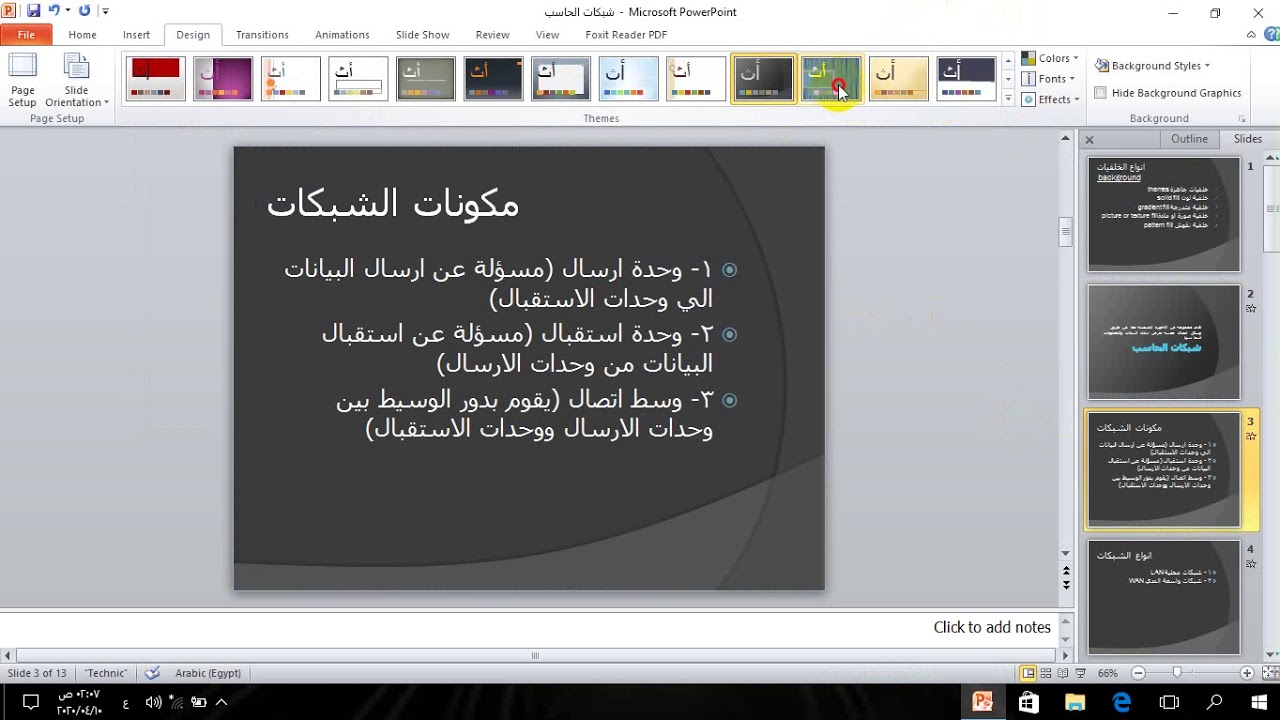1280x720 pixels.
Task: Open Microsoft Edge from the taskbar
Action: click(1121, 702)
